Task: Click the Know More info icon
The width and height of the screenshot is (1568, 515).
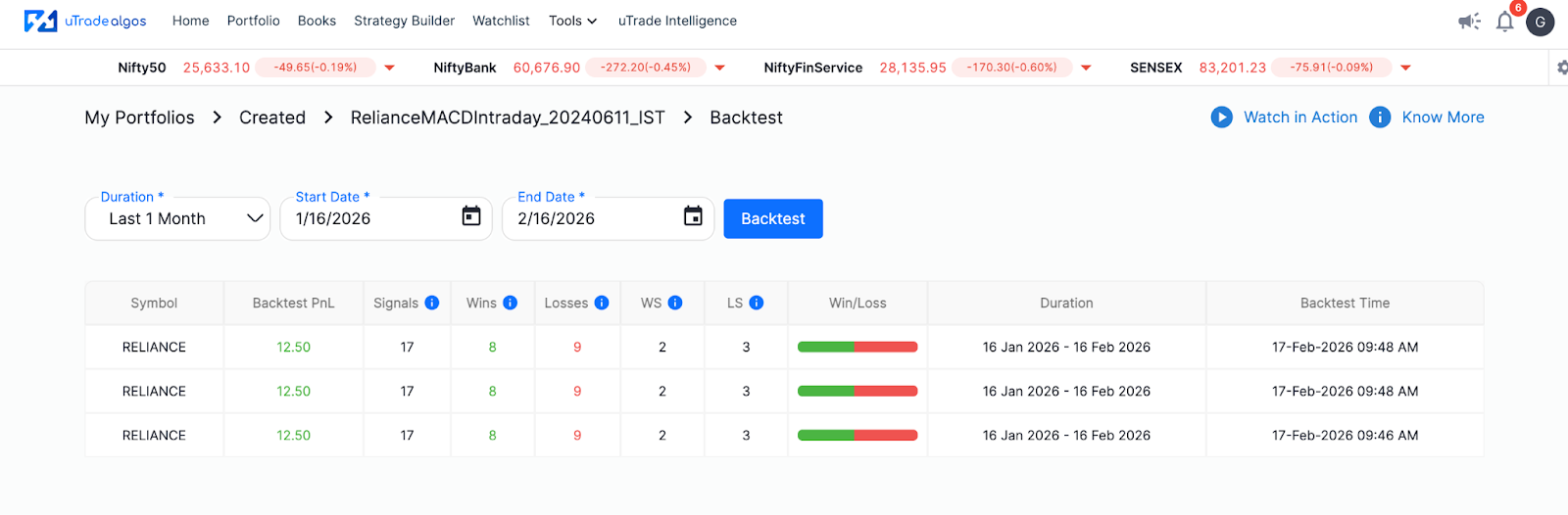Action: [x=1380, y=117]
